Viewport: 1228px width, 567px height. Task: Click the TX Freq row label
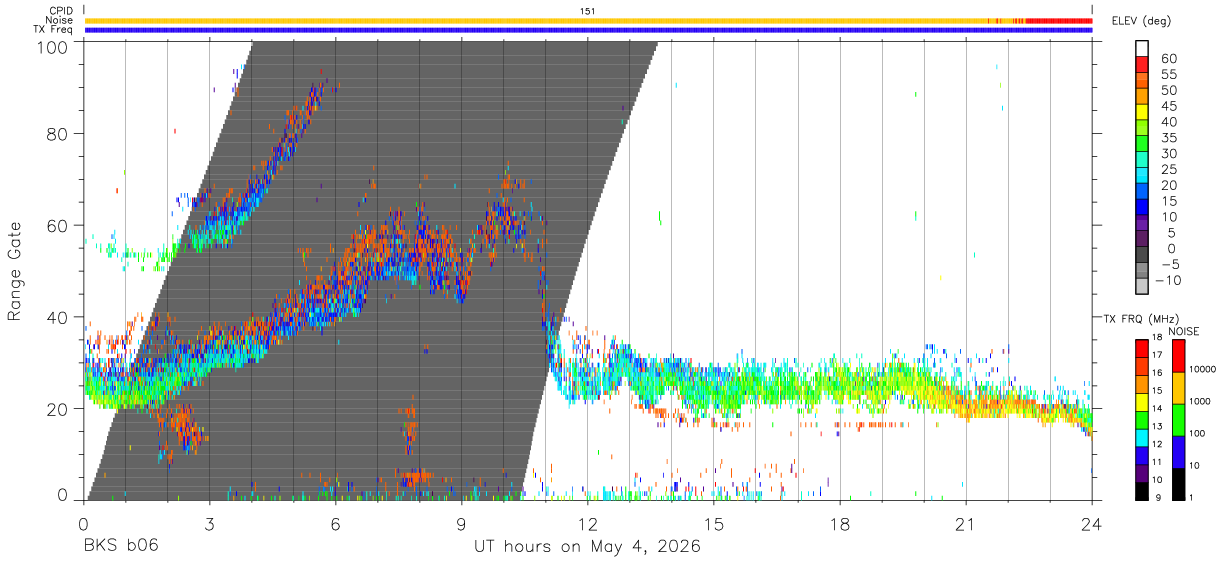click(x=53, y=30)
